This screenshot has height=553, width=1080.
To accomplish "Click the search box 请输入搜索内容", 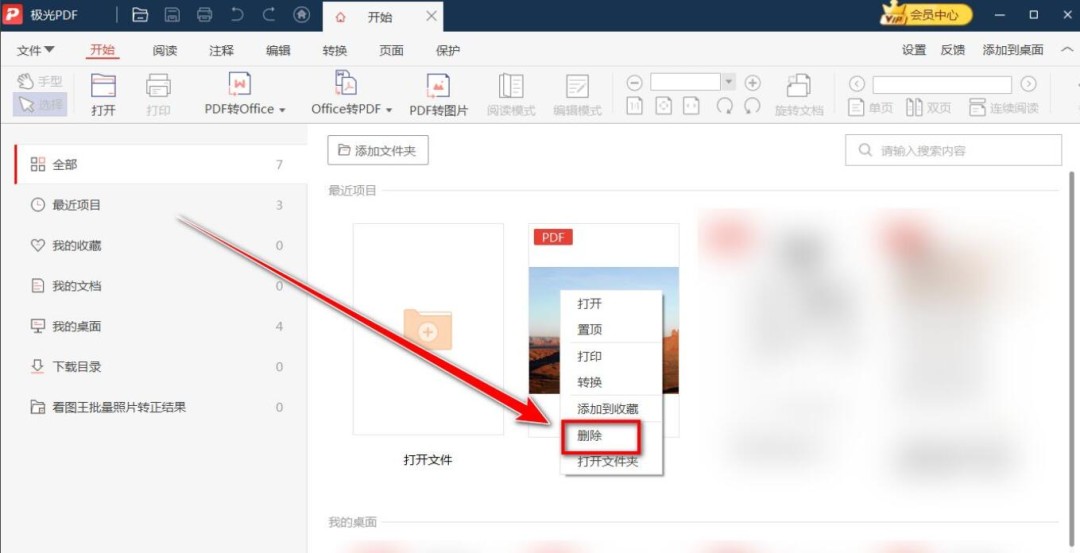I will coord(953,150).
